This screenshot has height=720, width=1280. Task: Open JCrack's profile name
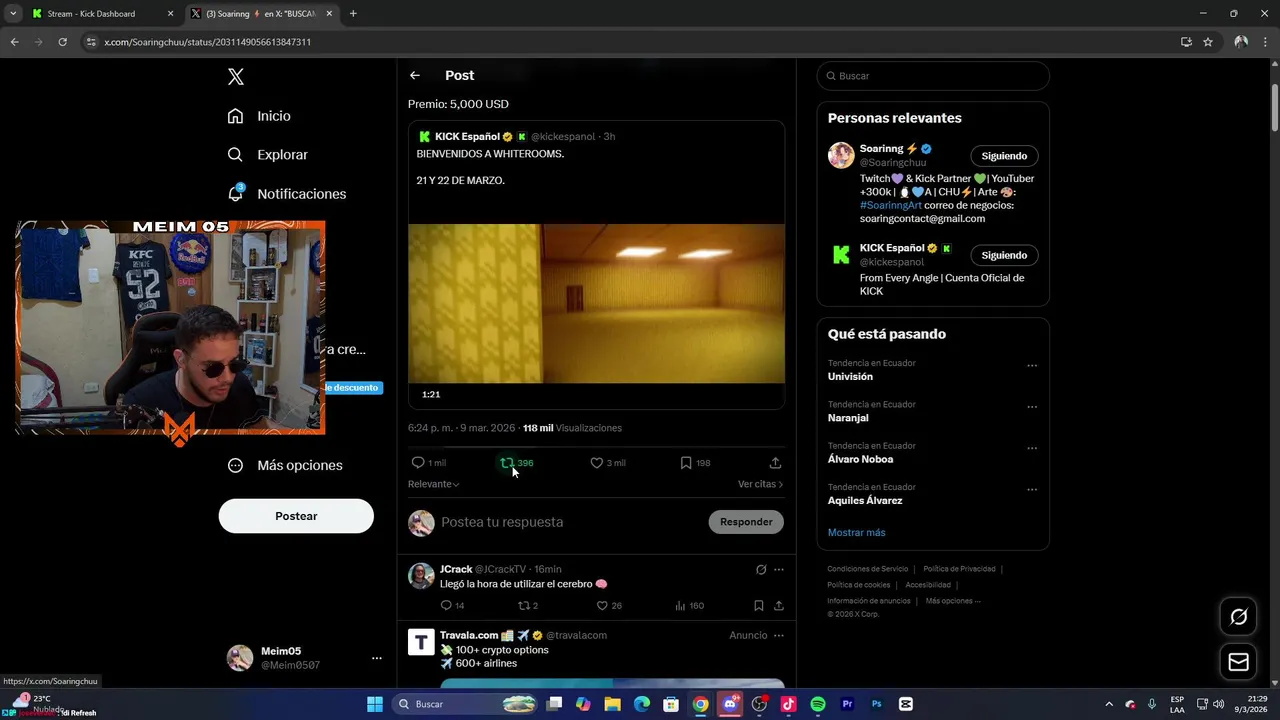[x=456, y=569]
